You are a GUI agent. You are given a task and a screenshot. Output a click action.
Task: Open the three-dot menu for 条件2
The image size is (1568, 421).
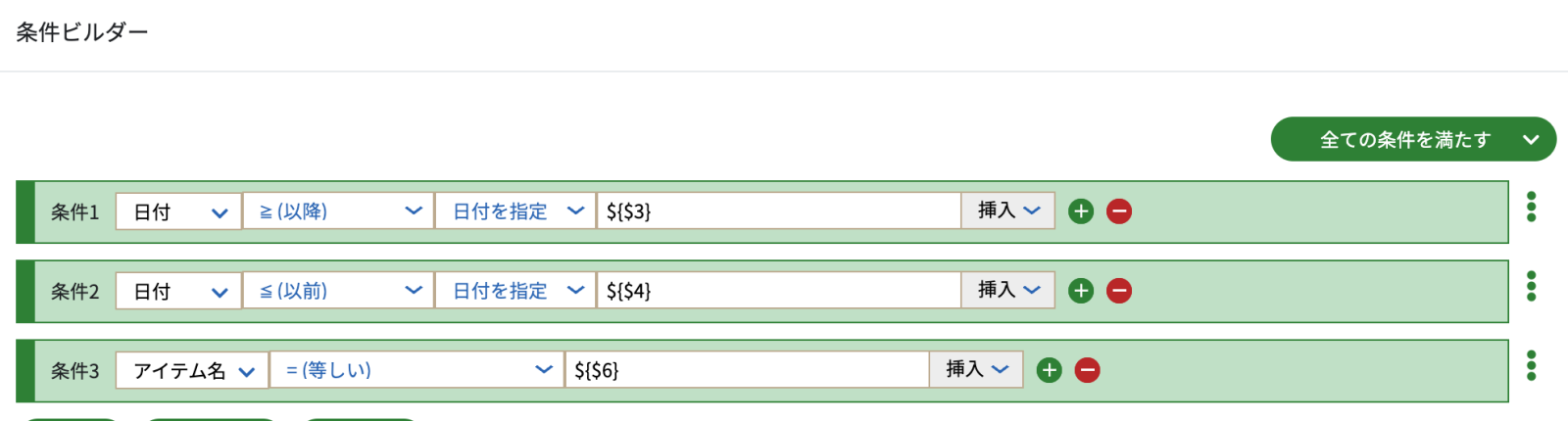pyautogui.click(x=1531, y=286)
